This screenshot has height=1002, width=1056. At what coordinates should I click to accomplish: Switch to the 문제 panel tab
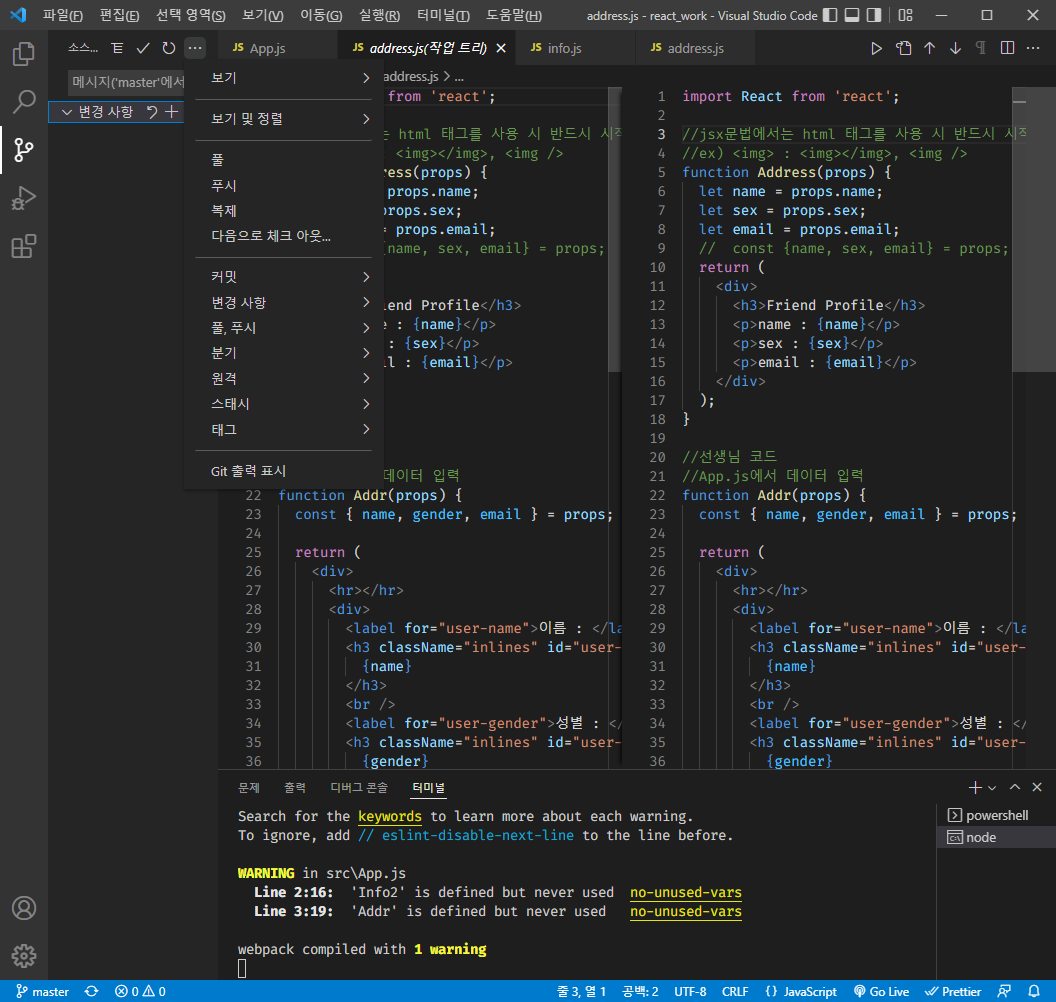(x=249, y=787)
